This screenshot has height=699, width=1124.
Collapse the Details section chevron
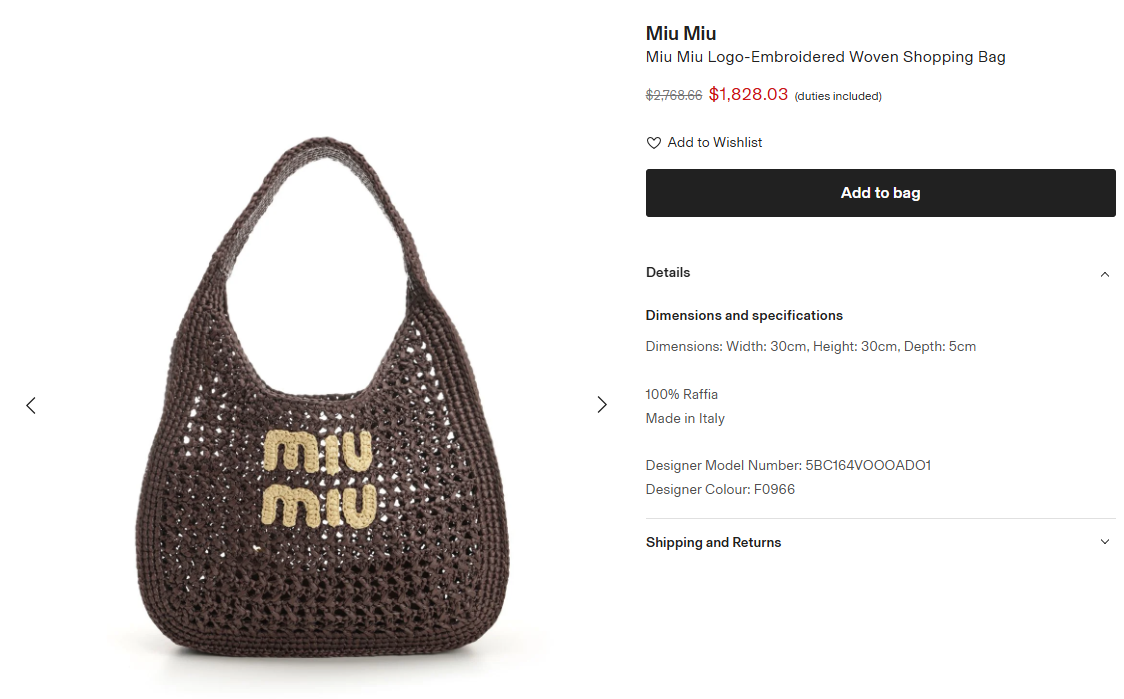(1104, 274)
